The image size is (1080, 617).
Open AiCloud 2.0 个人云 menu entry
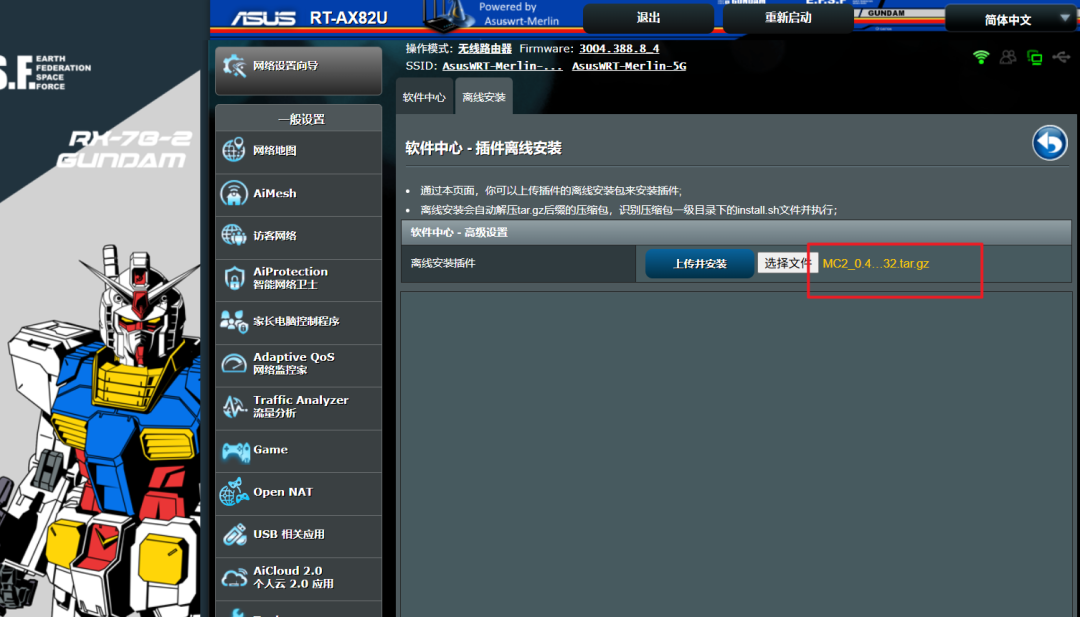tap(298, 578)
